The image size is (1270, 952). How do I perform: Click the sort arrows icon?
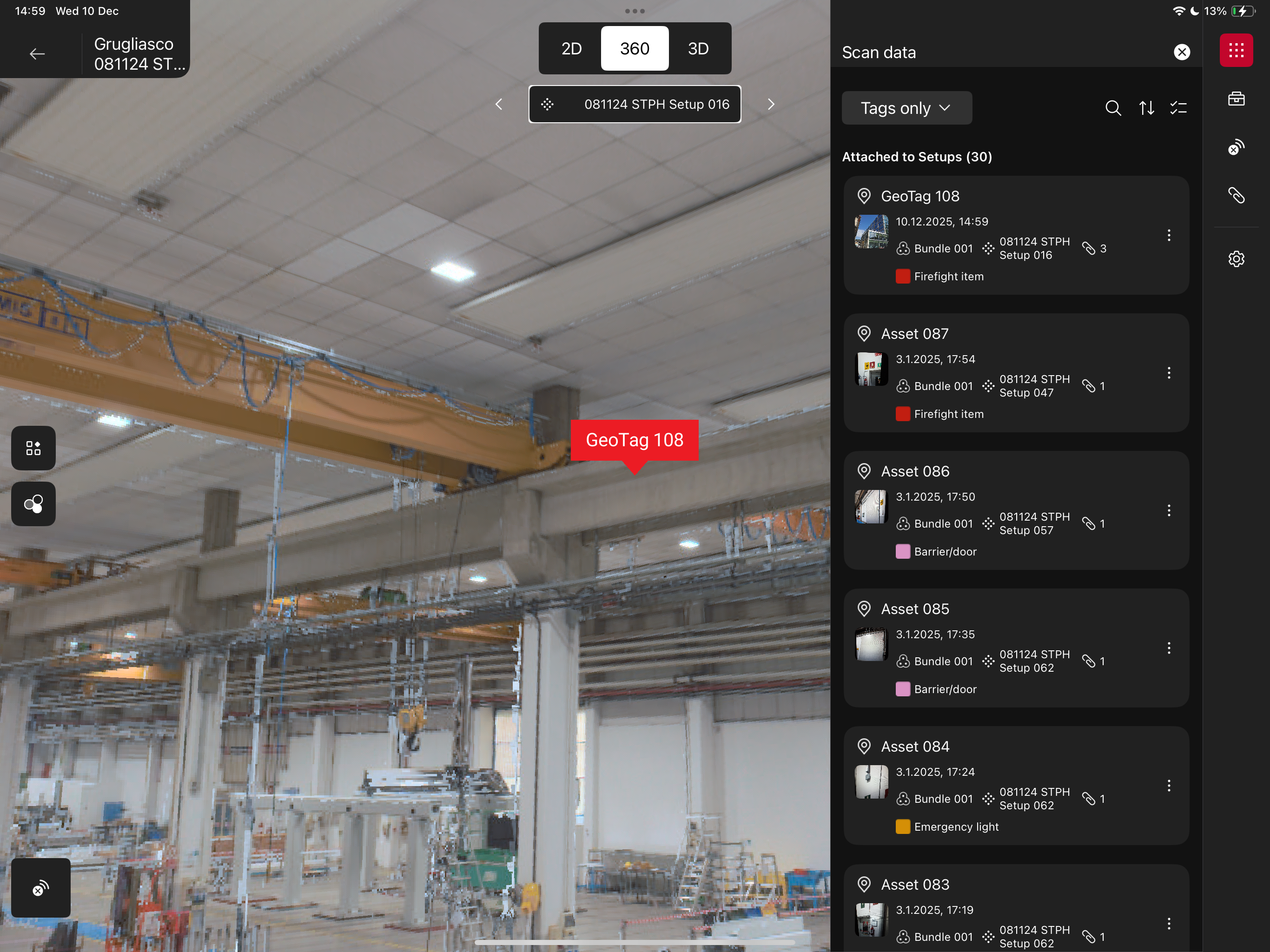point(1146,108)
